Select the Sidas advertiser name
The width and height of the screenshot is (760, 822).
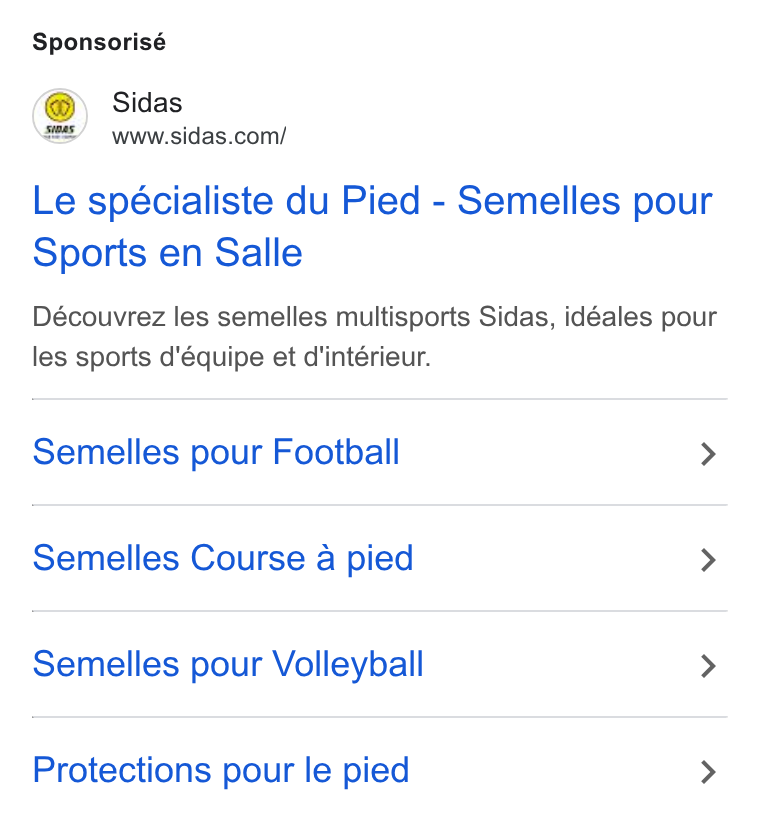(147, 102)
